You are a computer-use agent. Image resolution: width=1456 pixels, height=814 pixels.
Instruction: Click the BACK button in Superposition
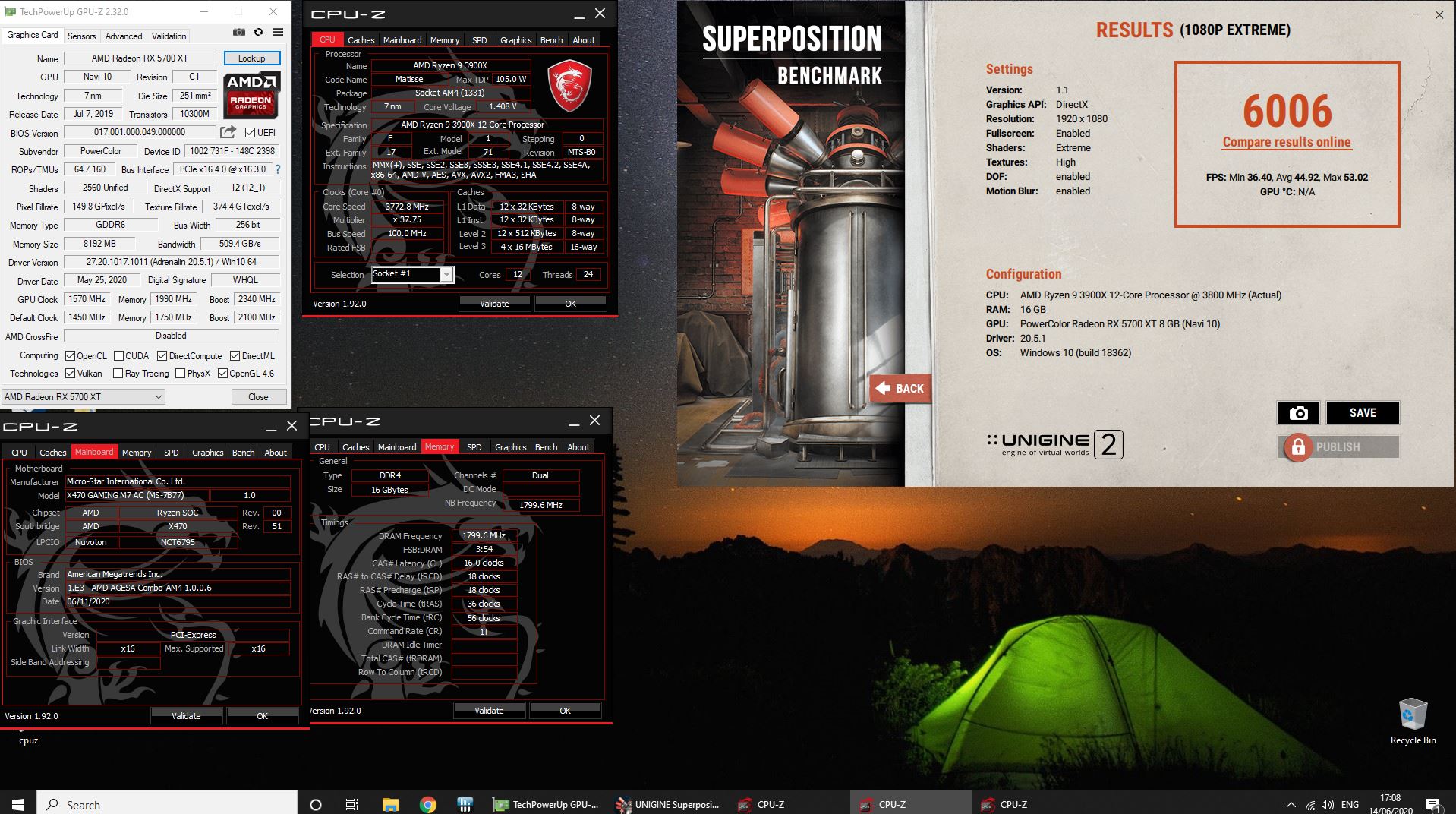[x=900, y=388]
